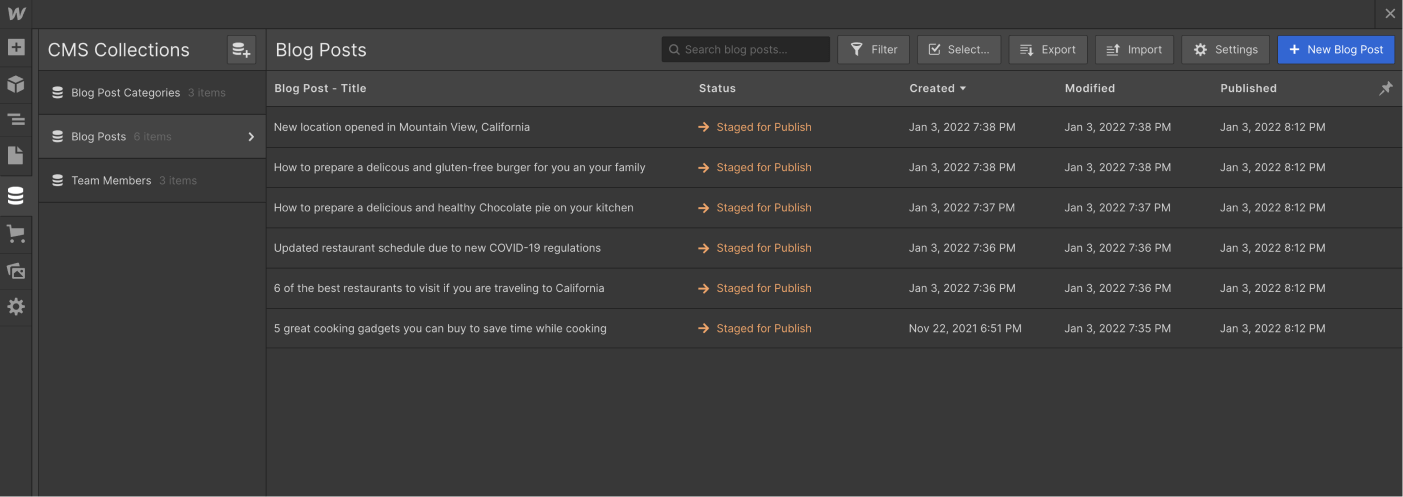Expand the Blog Posts collection chevron
The image size is (1403, 497).
pos(251,137)
